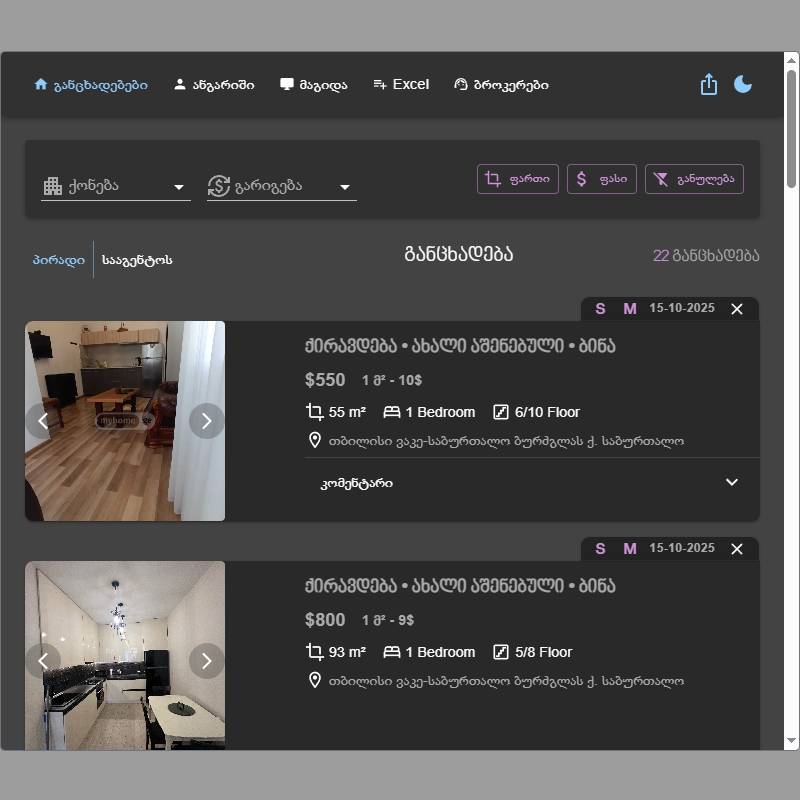Toggle dark mode with moon icon
This screenshot has width=800, height=800.
click(743, 85)
